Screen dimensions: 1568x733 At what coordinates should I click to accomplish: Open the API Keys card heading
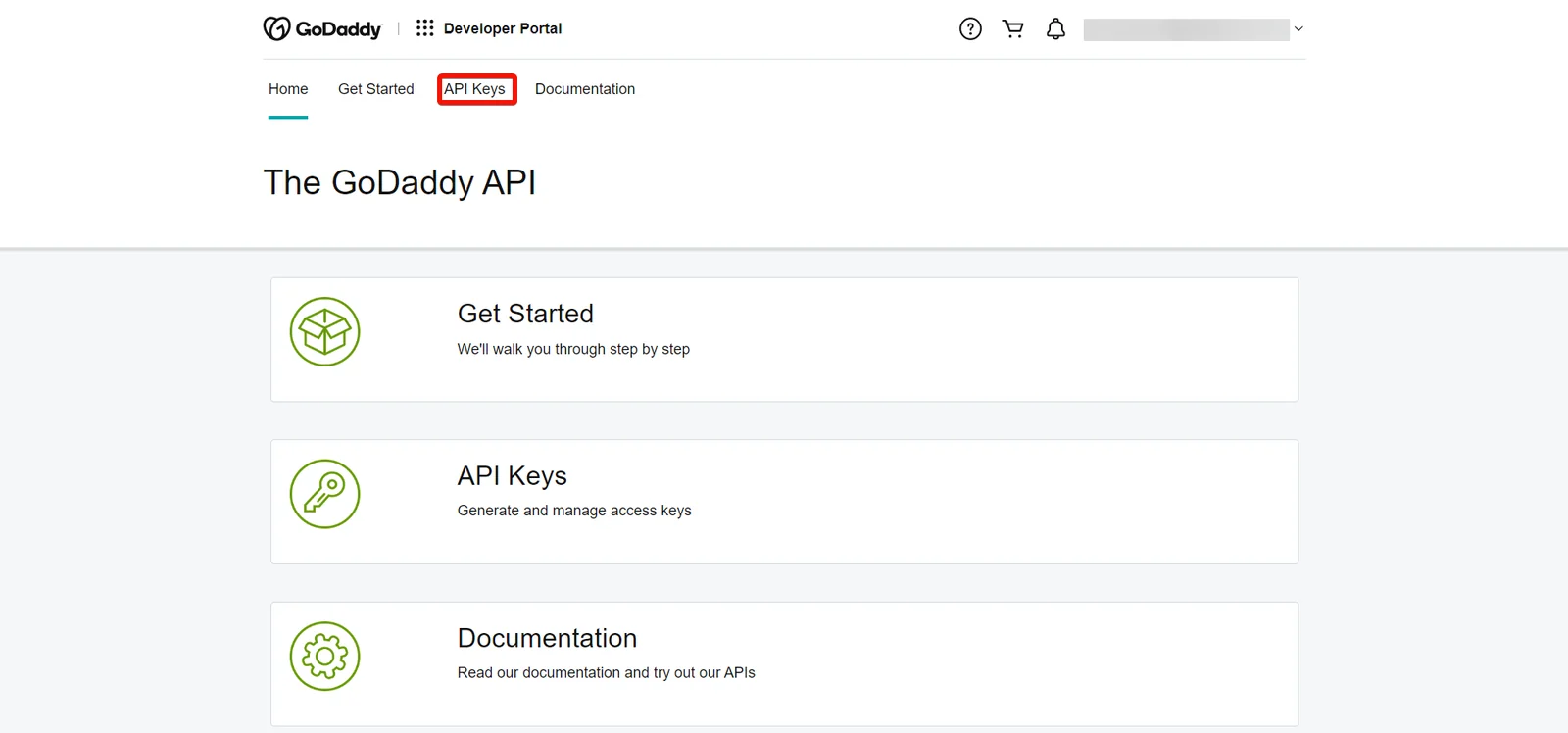click(513, 476)
